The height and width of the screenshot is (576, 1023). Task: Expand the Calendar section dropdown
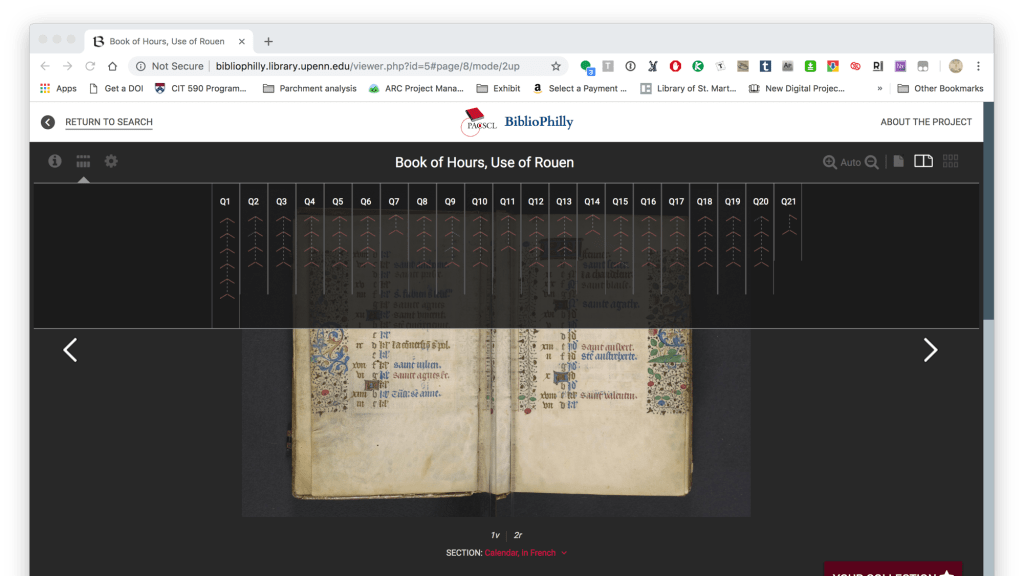point(564,553)
